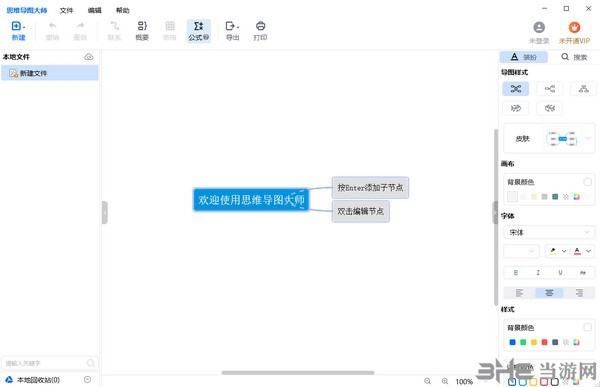Select the left-facing fishbone layout icon
Viewport: 600px width, 387px height.
[x=549, y=108]
